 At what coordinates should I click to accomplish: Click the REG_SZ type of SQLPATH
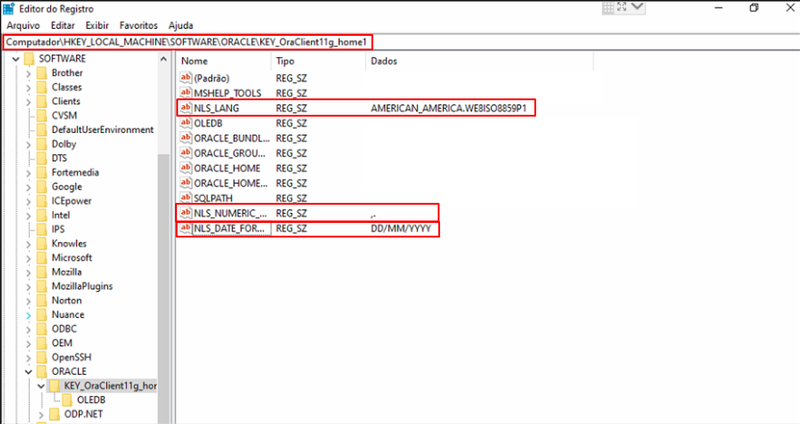click(x=291, y=198)
